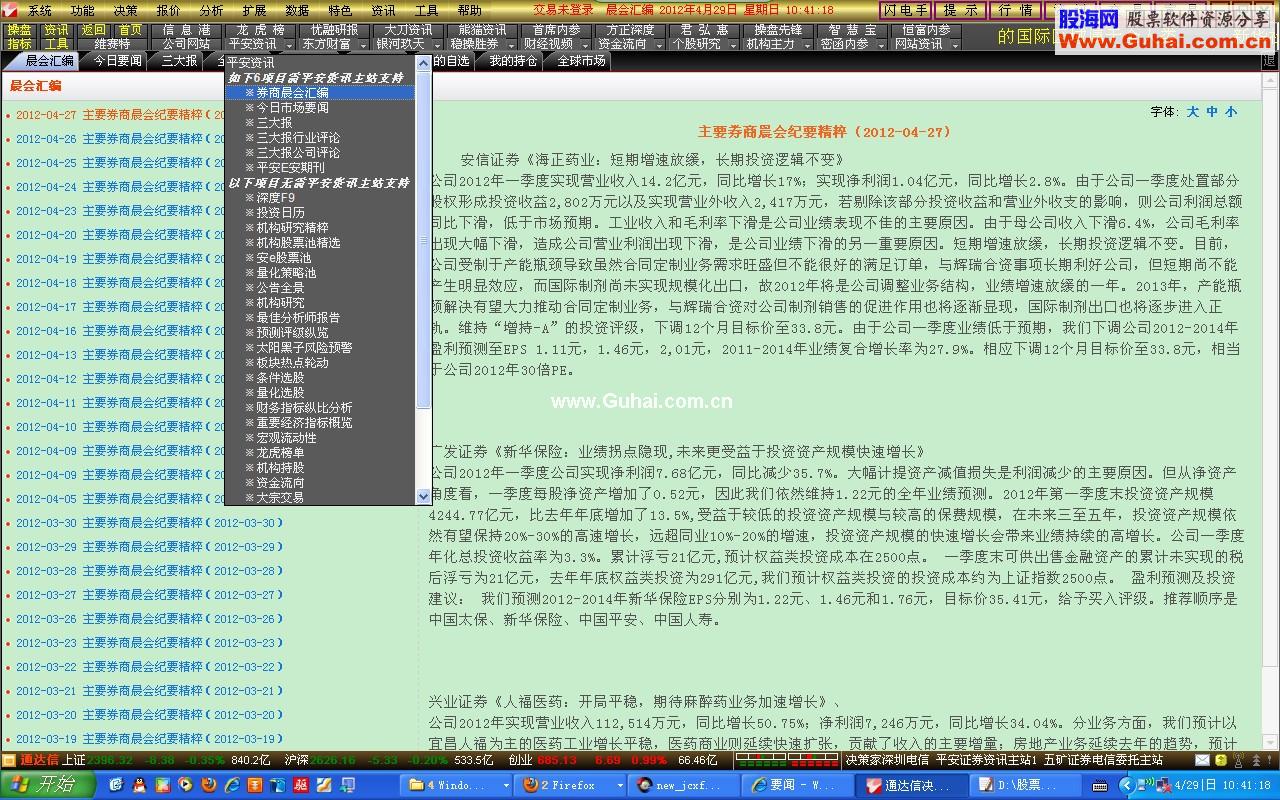Click 资讯工具 toolbar button

[x=56, y=37]
